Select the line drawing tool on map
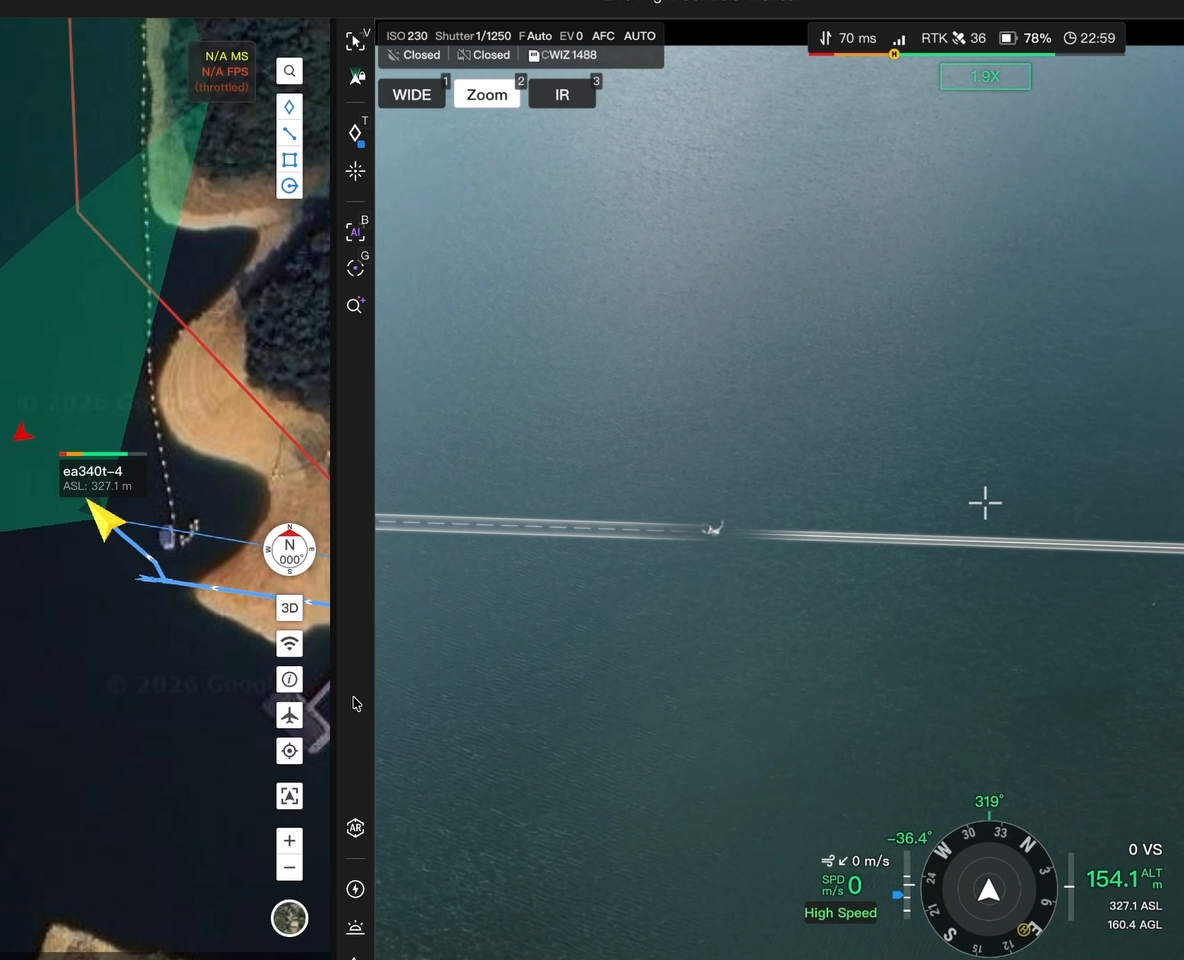 (x=289, y=134)
